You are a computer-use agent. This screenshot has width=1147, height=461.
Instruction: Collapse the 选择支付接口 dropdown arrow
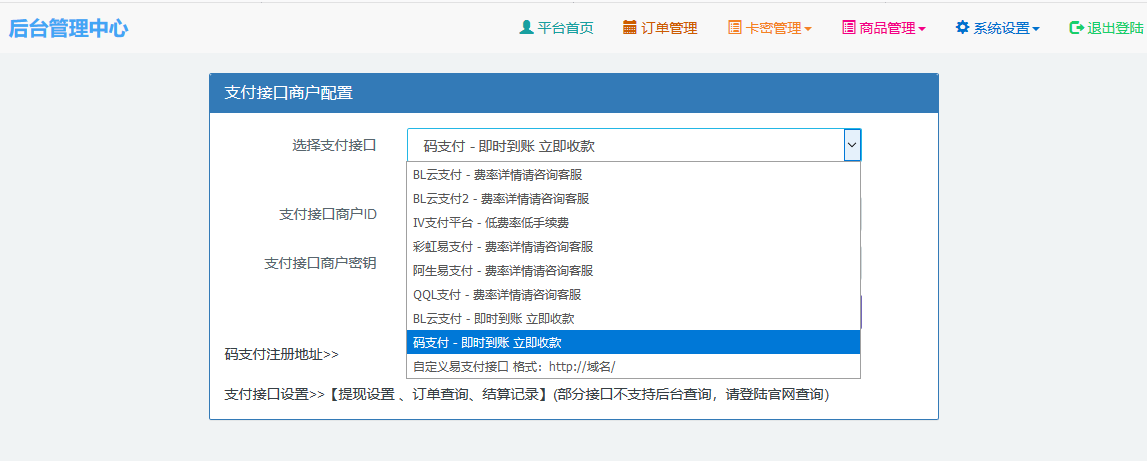pyautogui.click(x=851, y=145)
